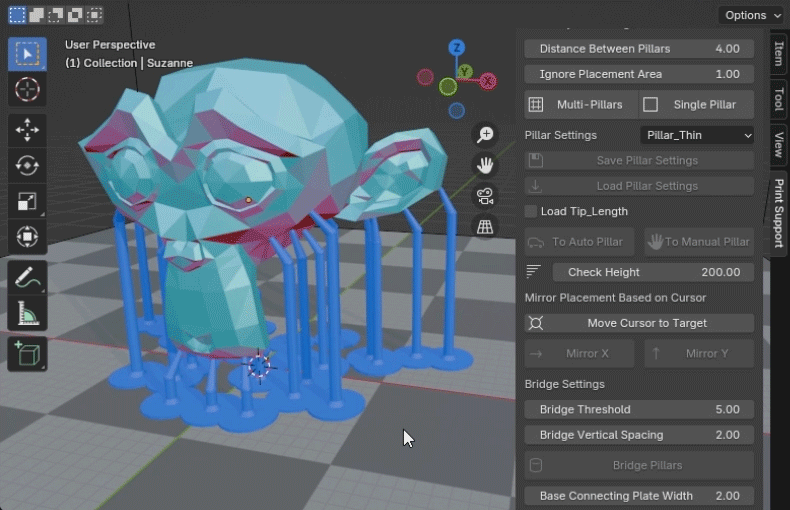
Task: Click Bridge Threshold value field
Action: click(639, 409)
